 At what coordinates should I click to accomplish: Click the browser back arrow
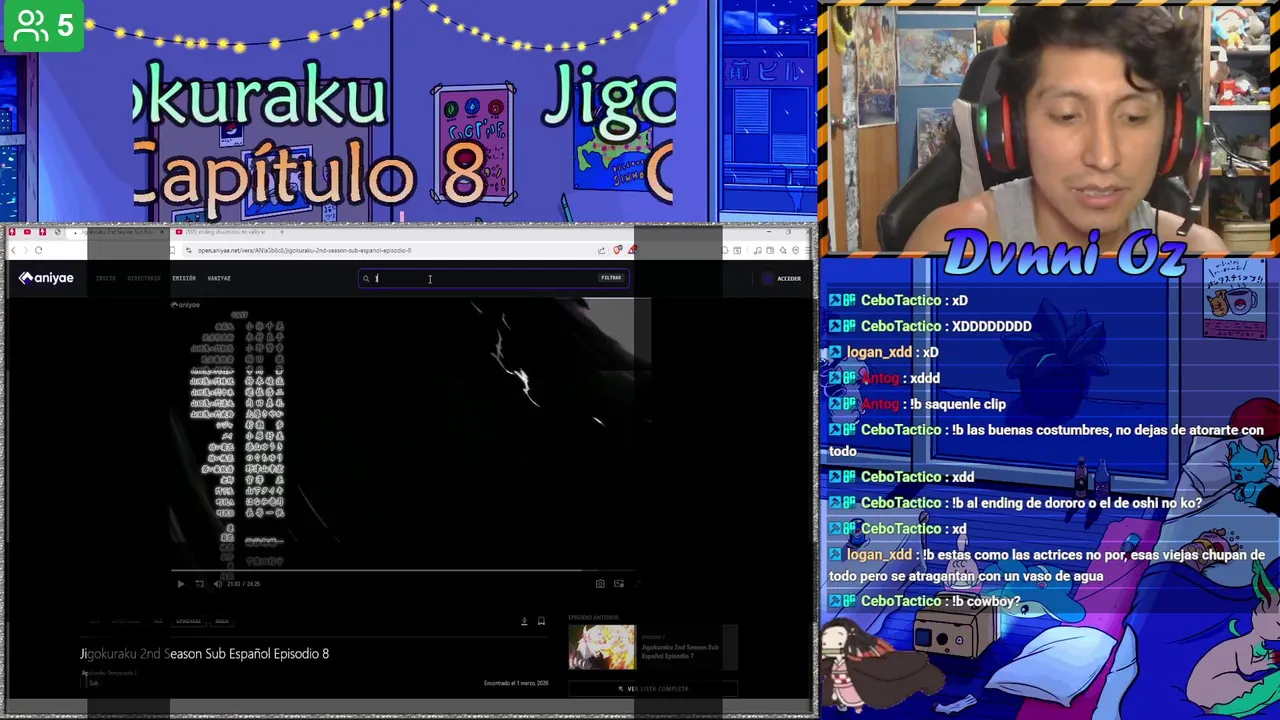click(x=13, y=250)
